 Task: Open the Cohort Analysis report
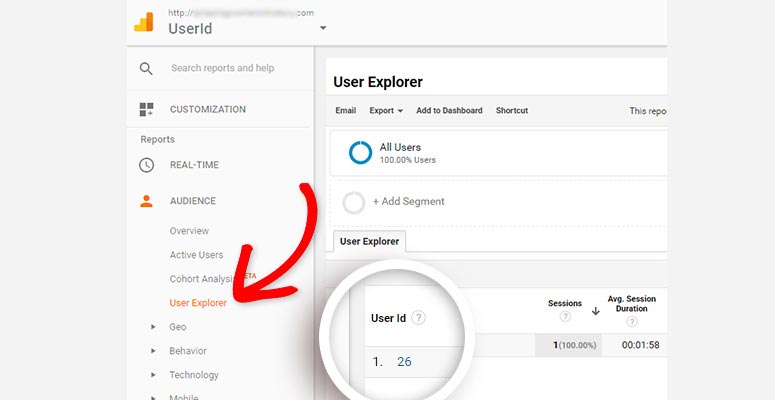pos(202,279)
